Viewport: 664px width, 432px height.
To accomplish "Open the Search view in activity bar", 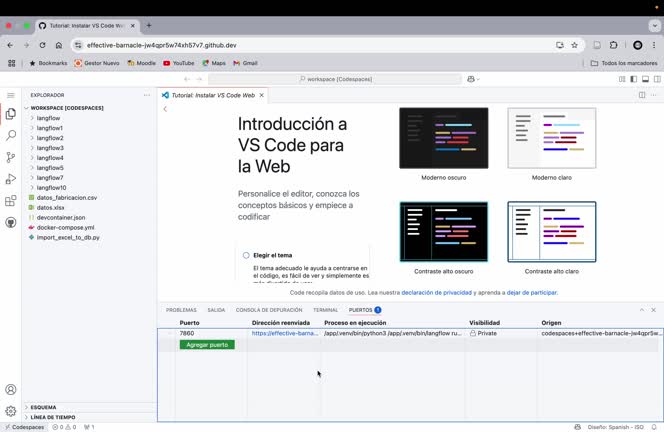I will coord(11,136).
